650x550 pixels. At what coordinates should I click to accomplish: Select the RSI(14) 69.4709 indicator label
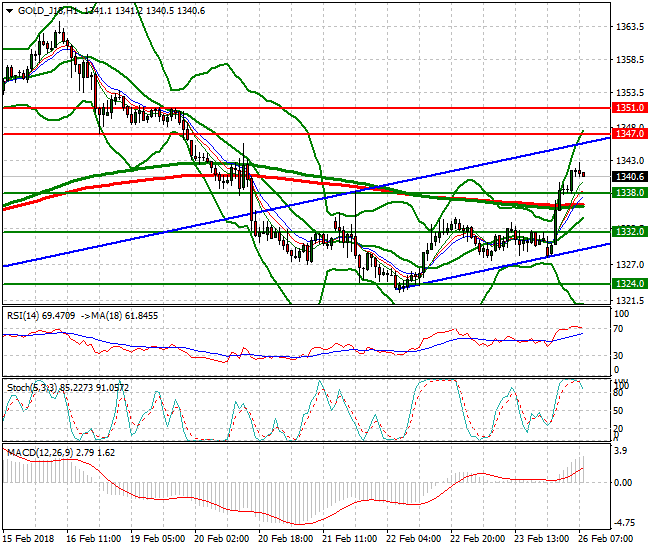41,316
